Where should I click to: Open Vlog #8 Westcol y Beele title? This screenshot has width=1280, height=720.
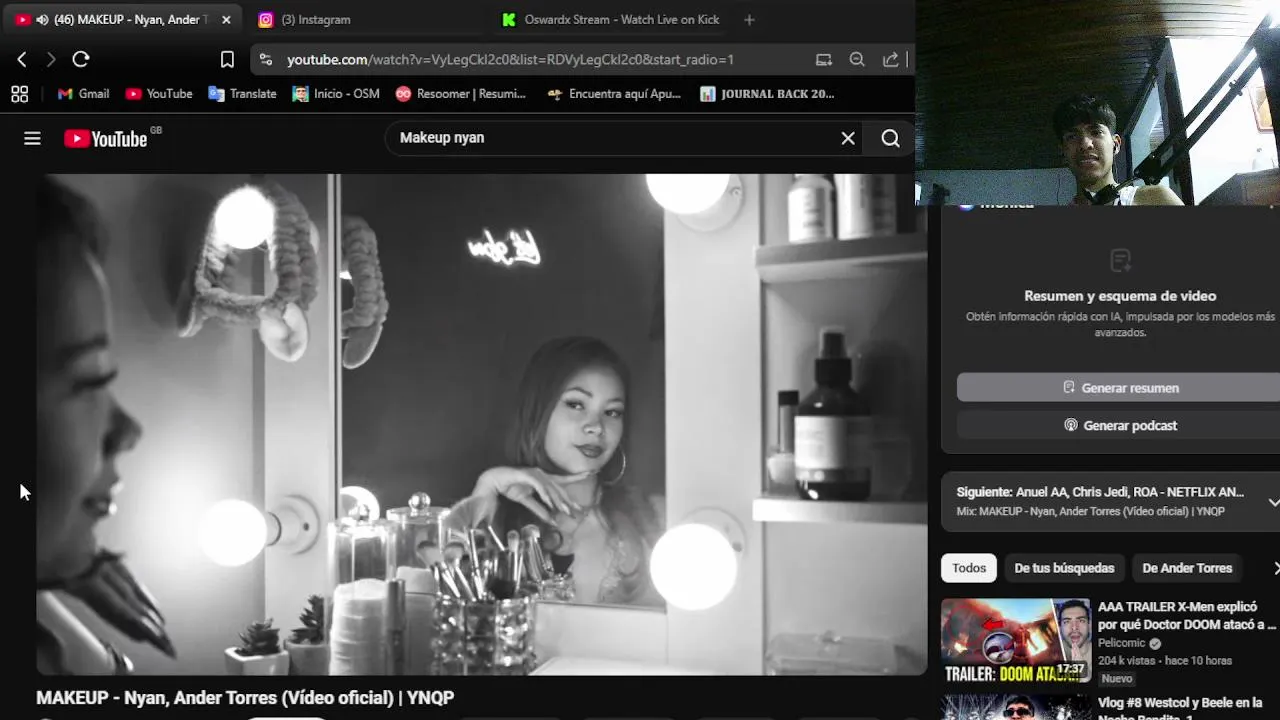(x=1180, y=709)
